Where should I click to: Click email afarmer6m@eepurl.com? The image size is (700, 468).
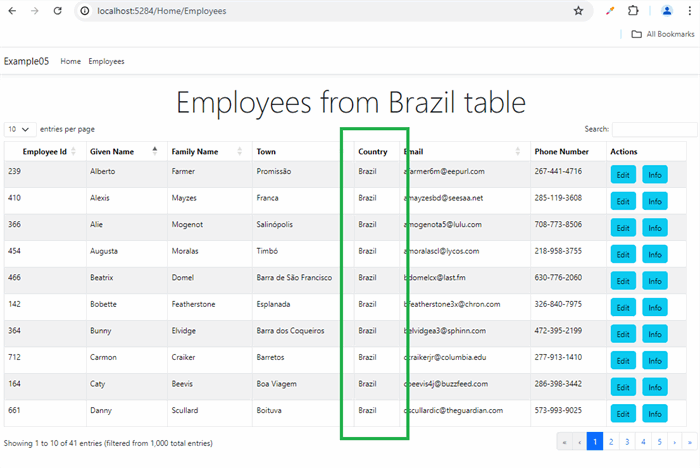point(444,171)
